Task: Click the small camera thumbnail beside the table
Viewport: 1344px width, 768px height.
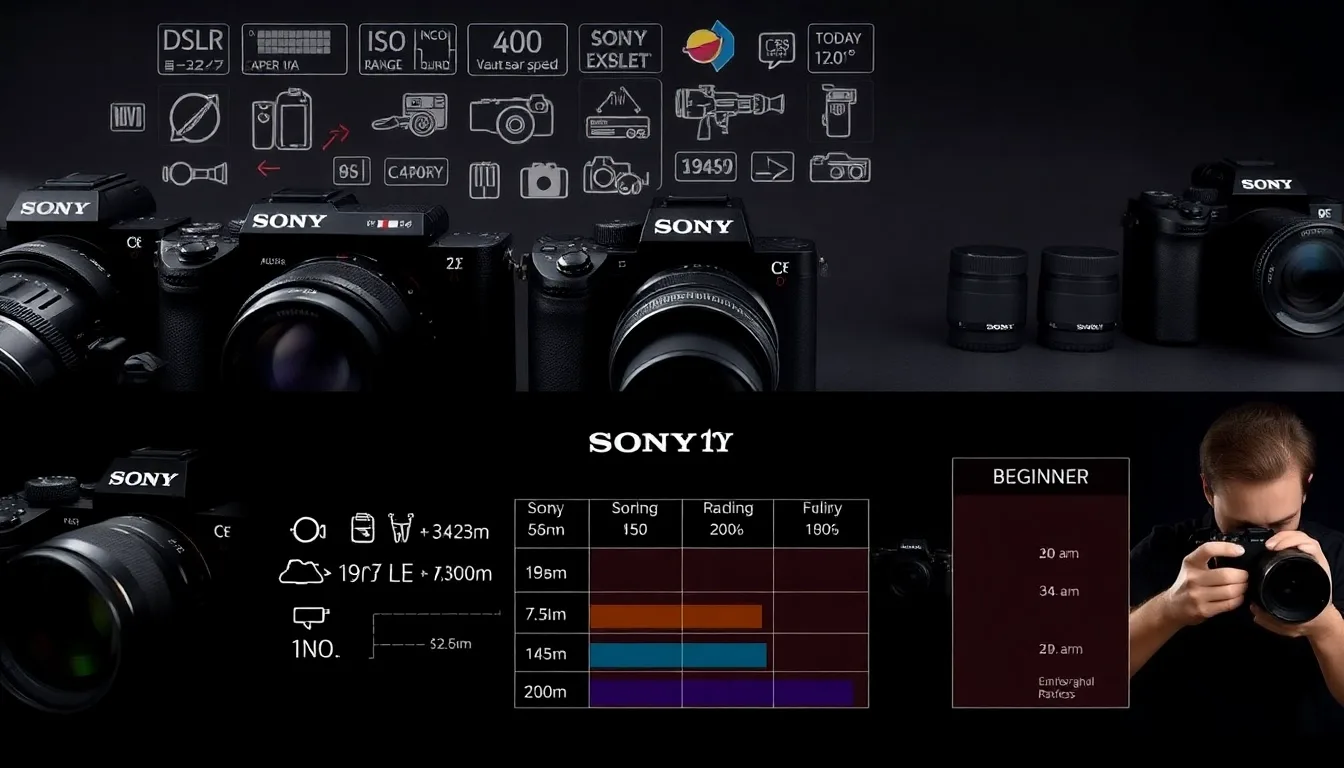Action: (x=912, y=570)
